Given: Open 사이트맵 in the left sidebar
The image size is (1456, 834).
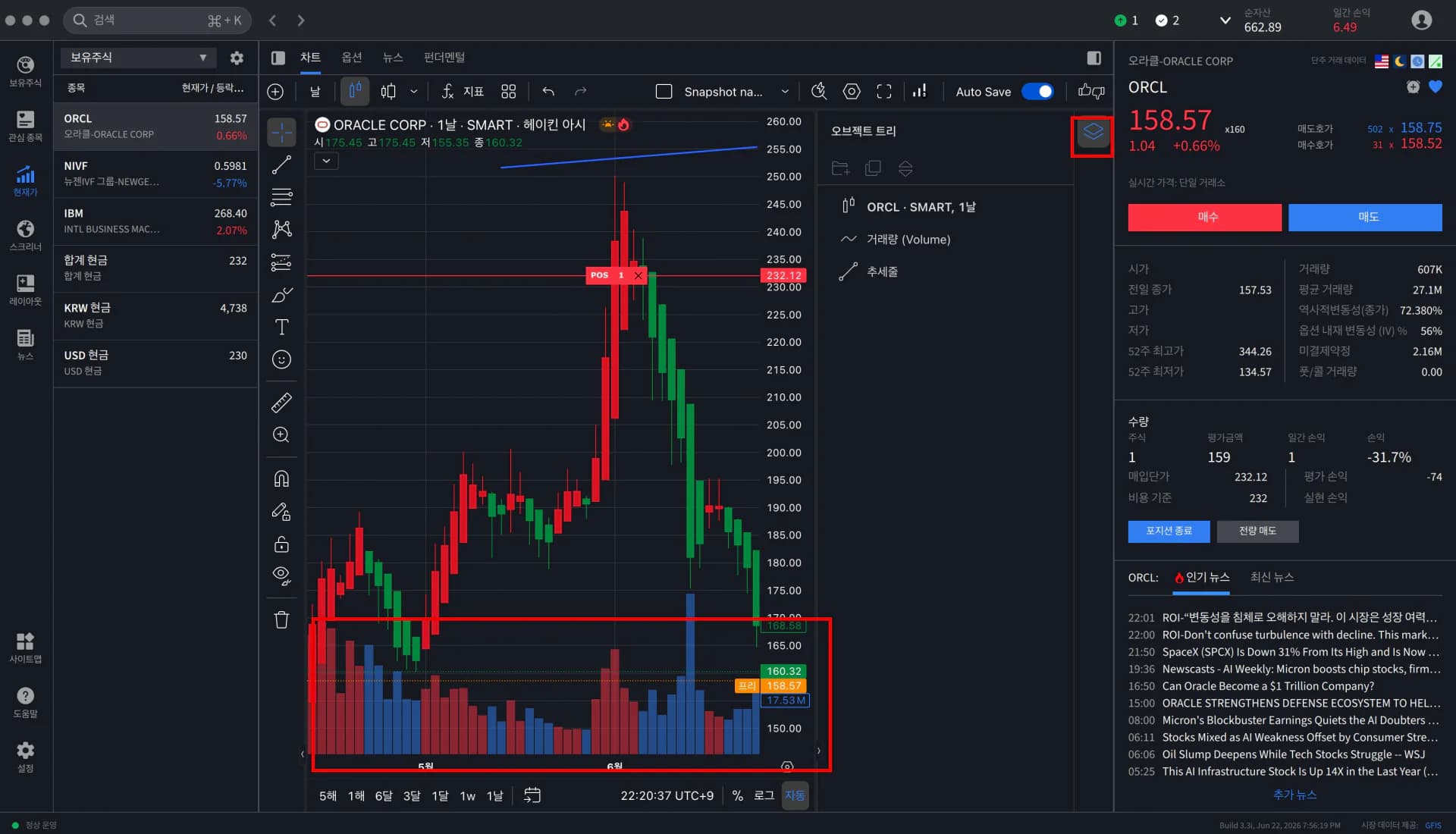Looking at the screenshot, I should click(x=25, y=648).
